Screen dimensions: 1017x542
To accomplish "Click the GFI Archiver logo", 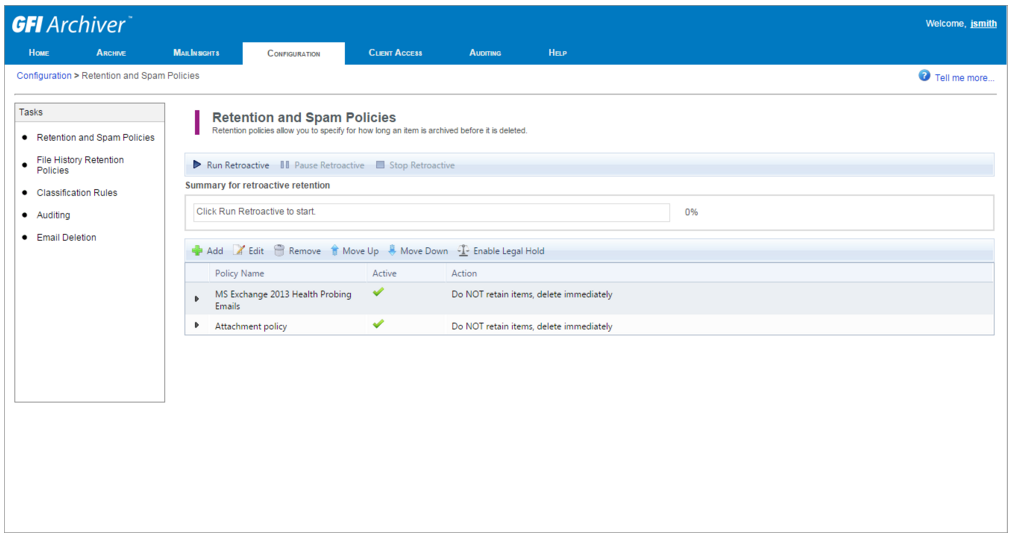I will (x=70, y=25).
